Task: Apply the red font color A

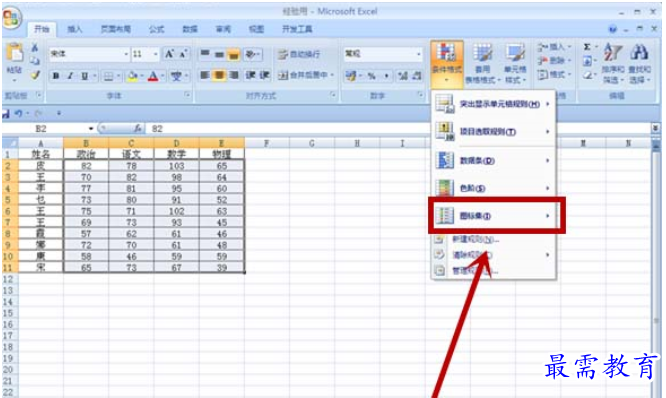Action: (154, 76)
